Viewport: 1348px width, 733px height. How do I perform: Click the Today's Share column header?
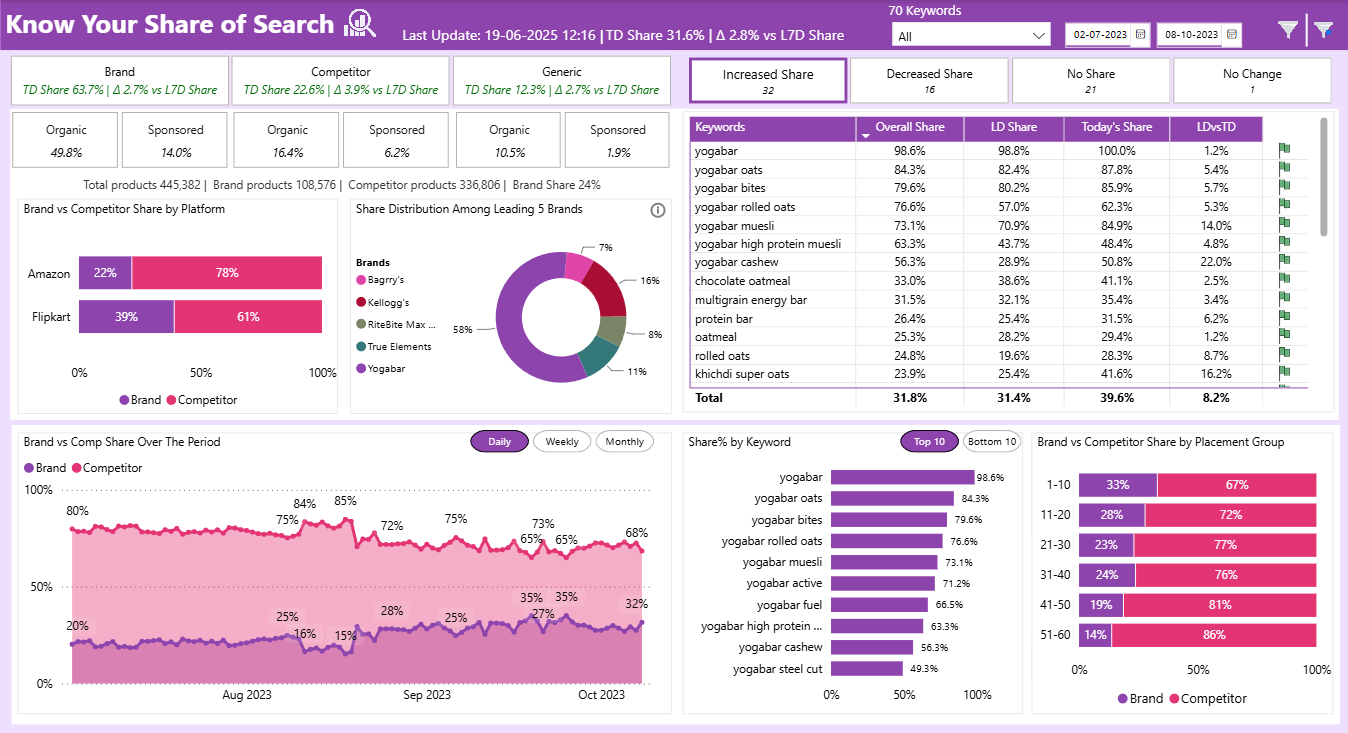click(x=1116, y=128)
